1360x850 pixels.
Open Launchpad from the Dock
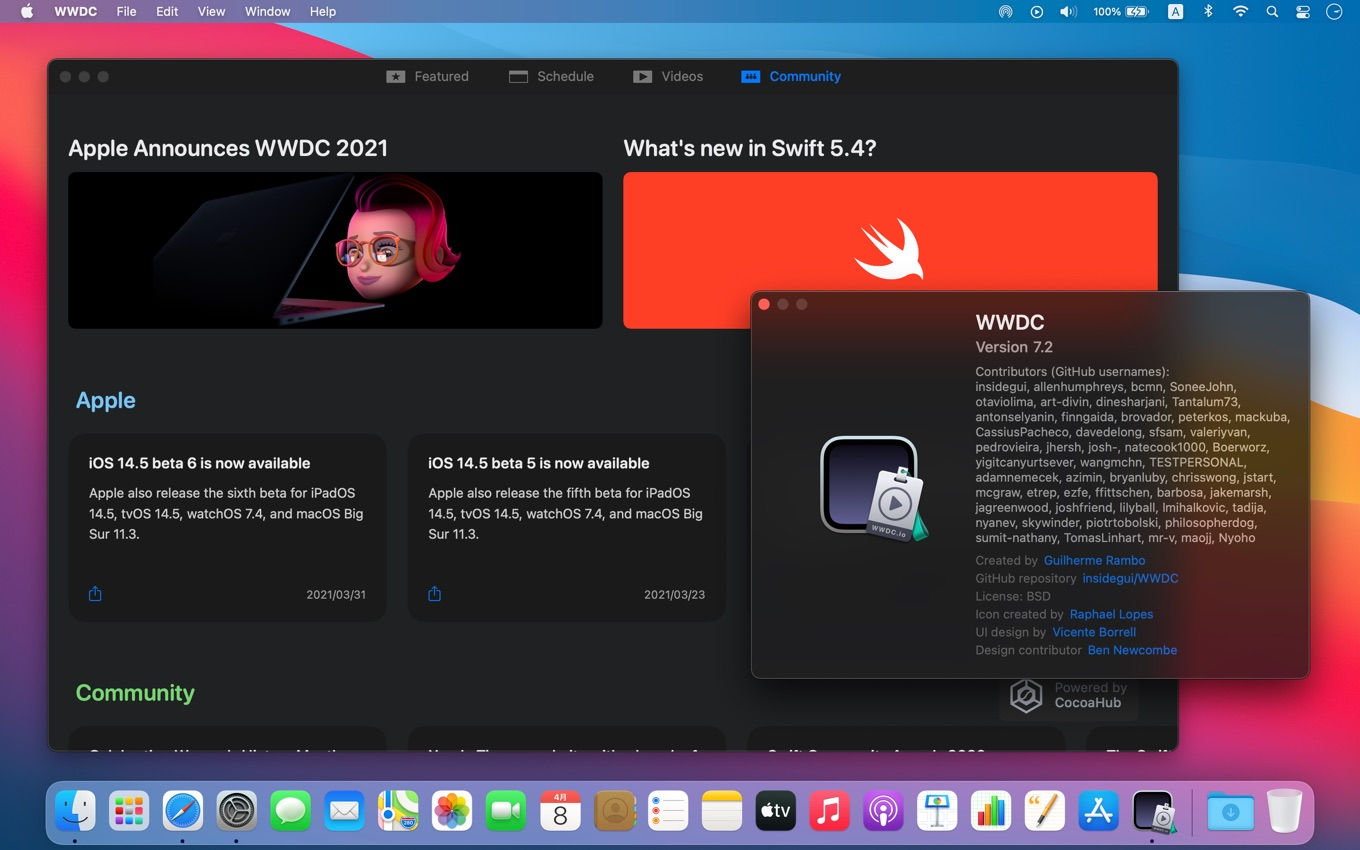pos(129,810)
